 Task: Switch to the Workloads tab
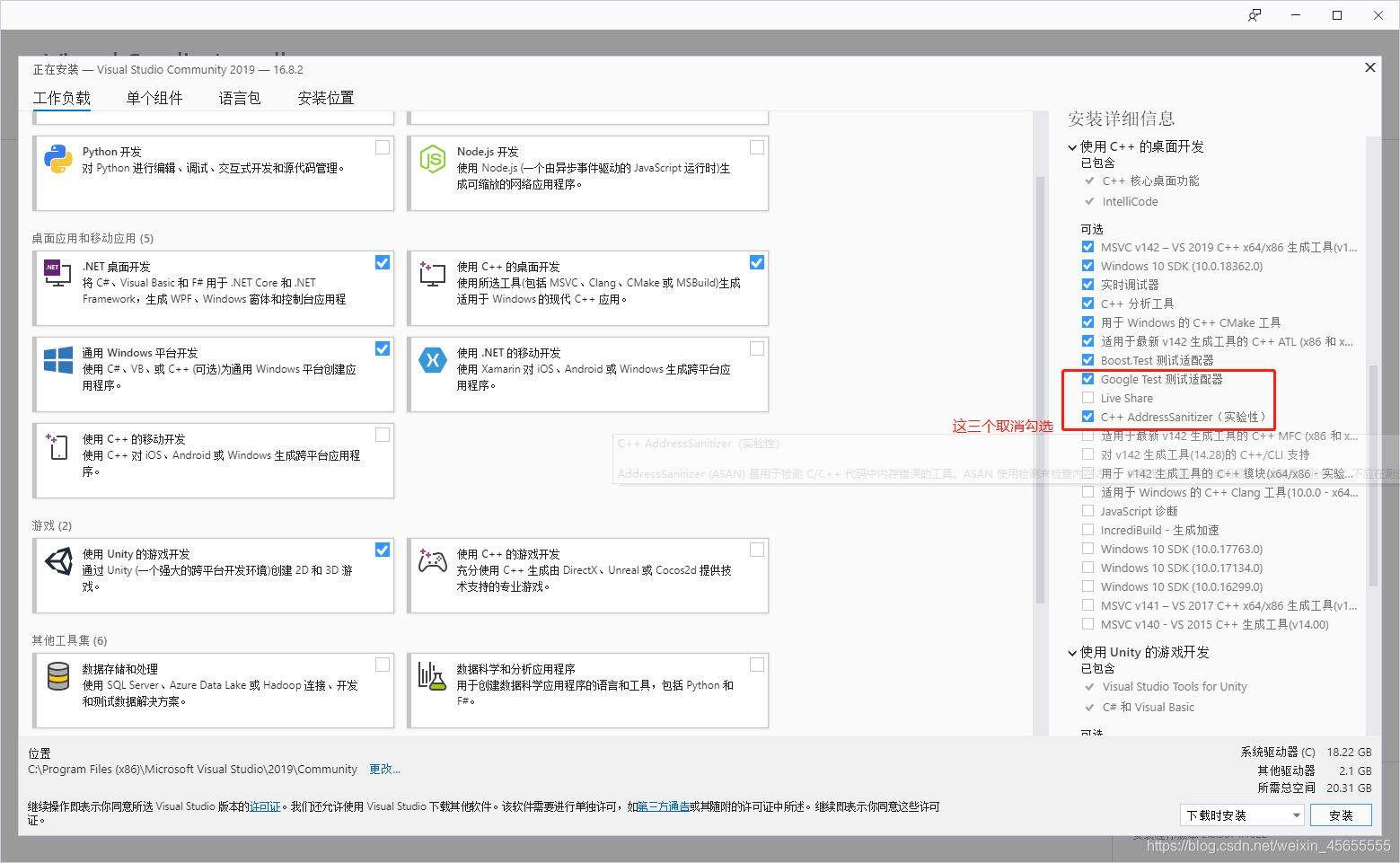tap(62, 98)
